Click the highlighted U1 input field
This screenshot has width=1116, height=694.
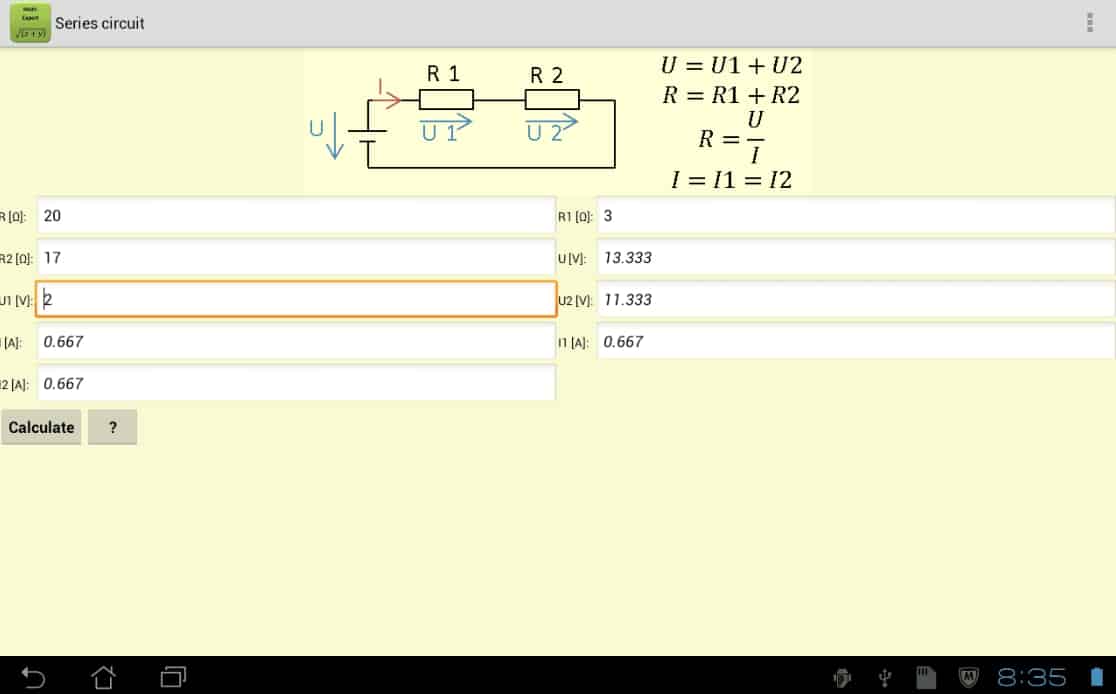click(295, 299)
